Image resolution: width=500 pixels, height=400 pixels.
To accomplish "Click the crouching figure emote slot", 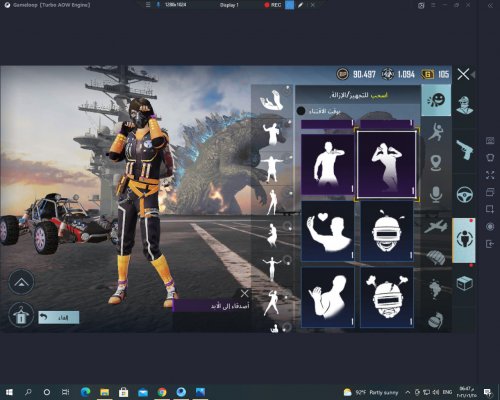I will 273,235.
